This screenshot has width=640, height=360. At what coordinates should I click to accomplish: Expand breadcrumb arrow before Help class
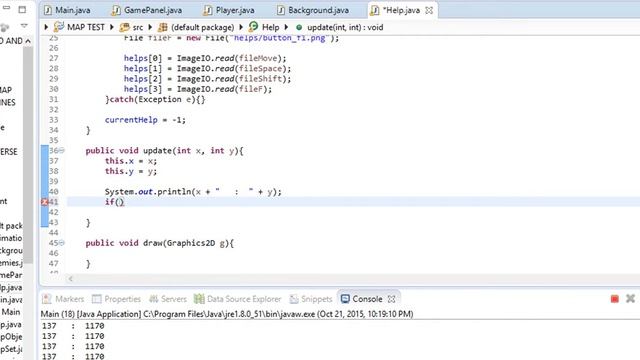click(x=241, y=27)
